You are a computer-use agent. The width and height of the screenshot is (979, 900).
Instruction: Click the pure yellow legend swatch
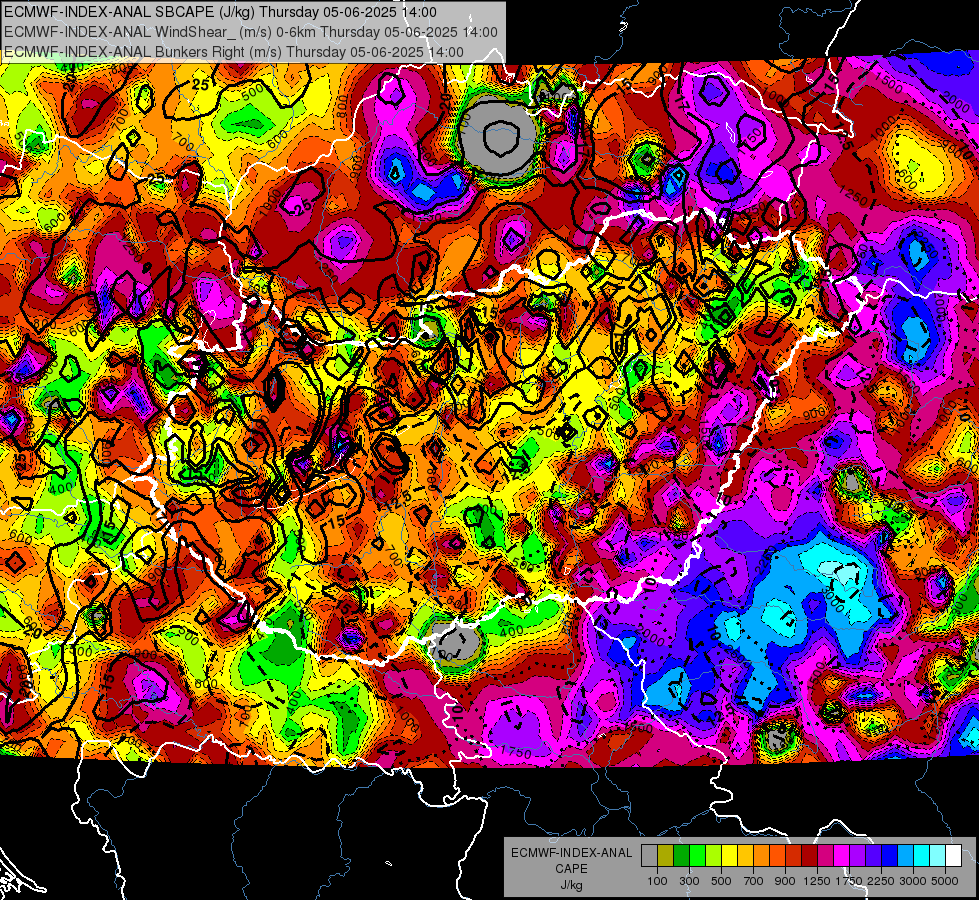[729, 855]
